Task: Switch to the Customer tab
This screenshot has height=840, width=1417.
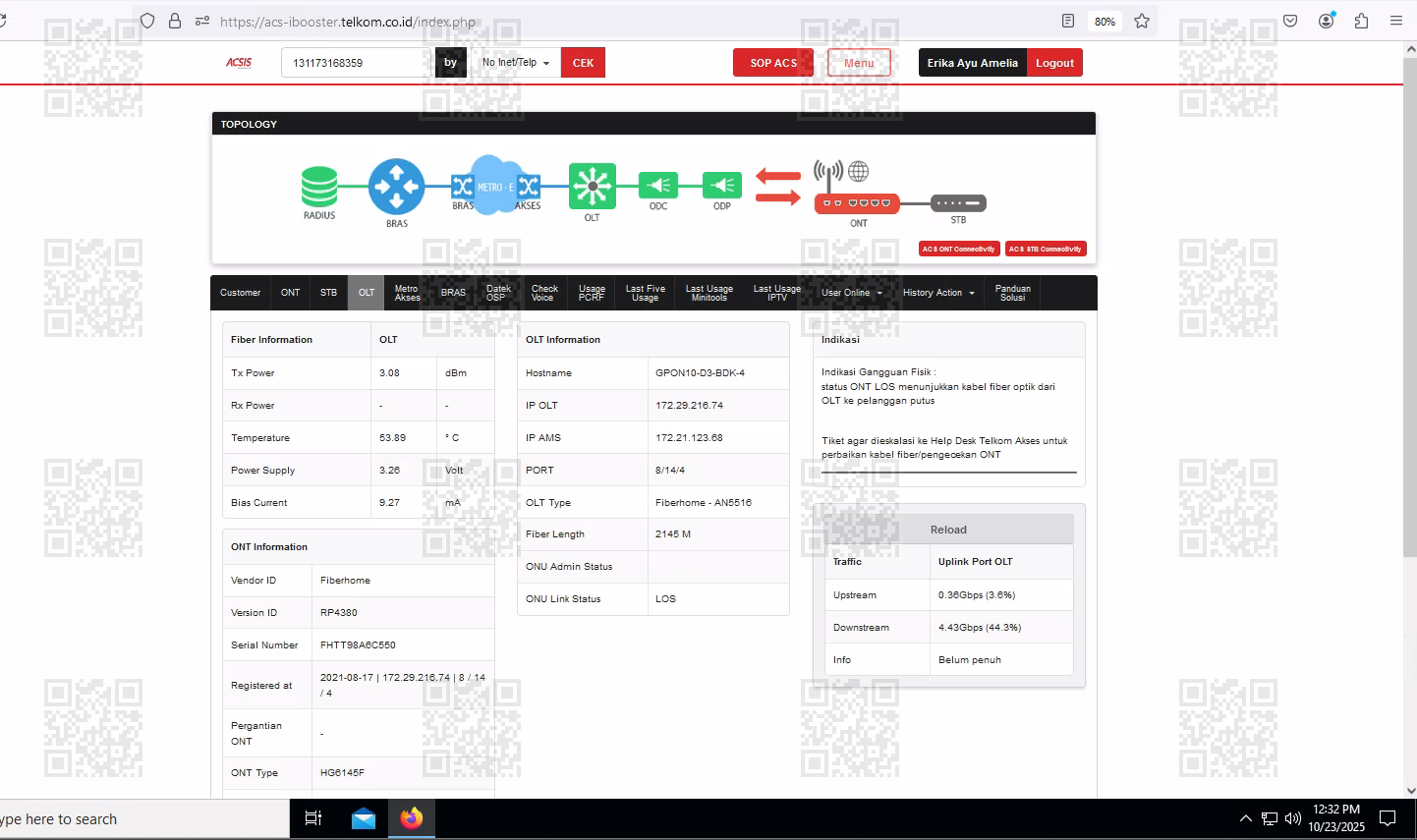Action: 240,293
